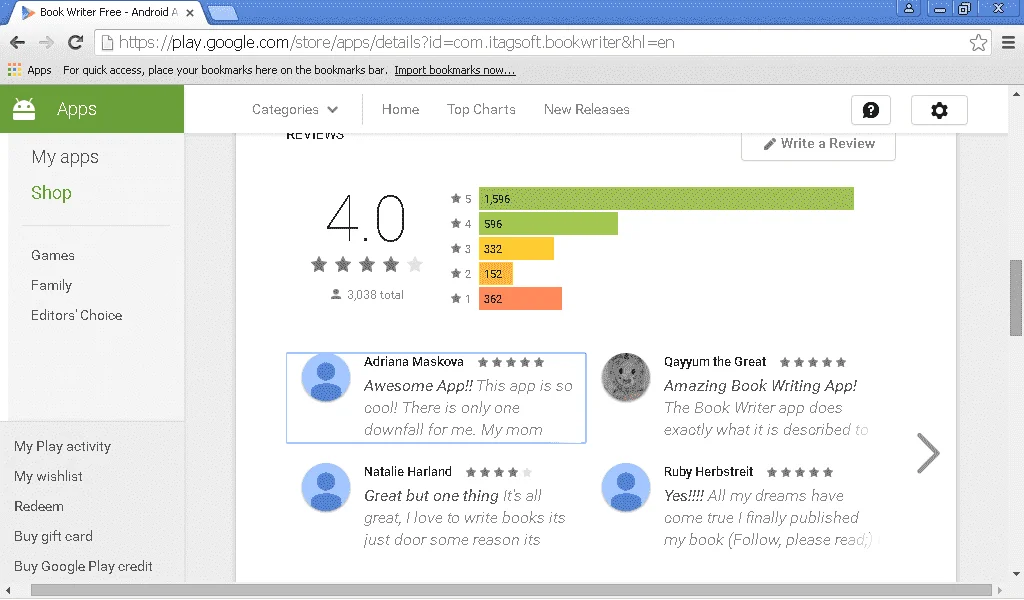
Task: Click the vertical scrollbar thumb
Action: point(1016,298)
